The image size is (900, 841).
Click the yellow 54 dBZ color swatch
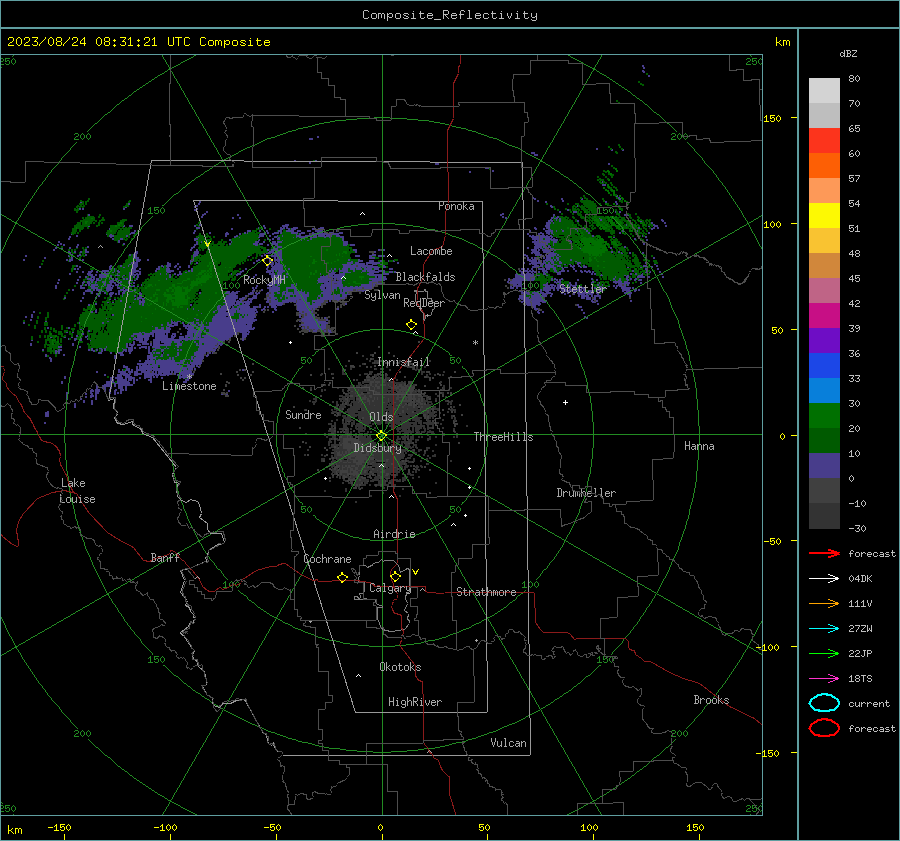coord(824,215)
